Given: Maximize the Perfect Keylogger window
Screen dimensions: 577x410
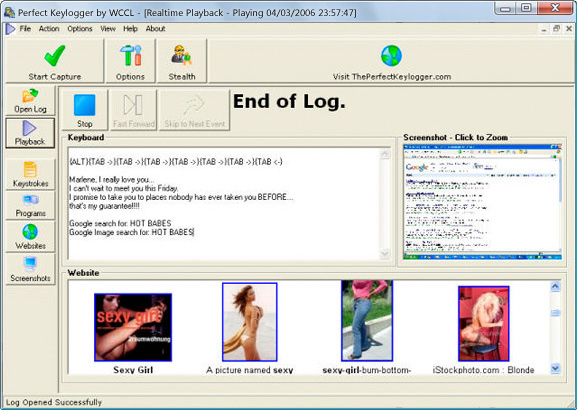Looking at the screenshot, I should (x=527, y=8).
